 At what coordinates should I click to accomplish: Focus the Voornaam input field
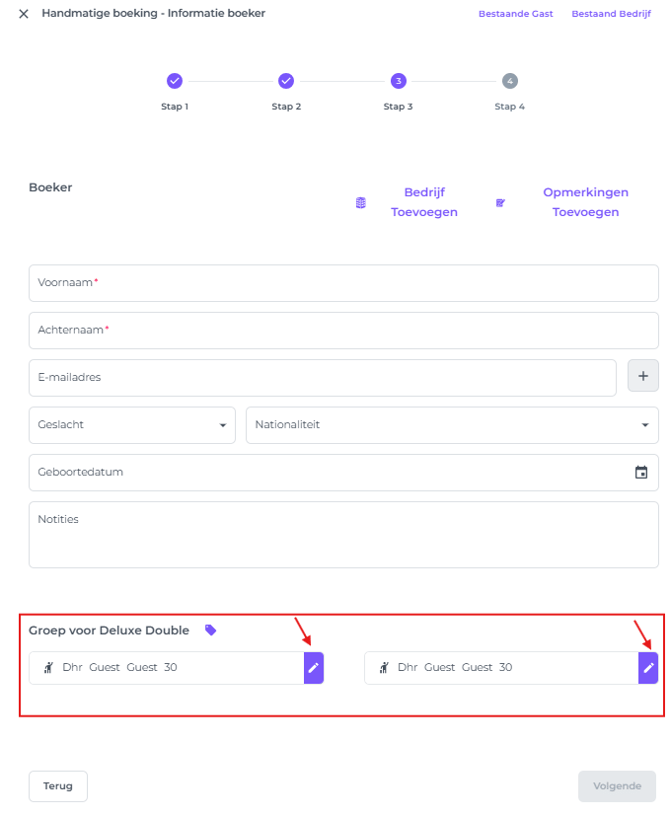343,283
